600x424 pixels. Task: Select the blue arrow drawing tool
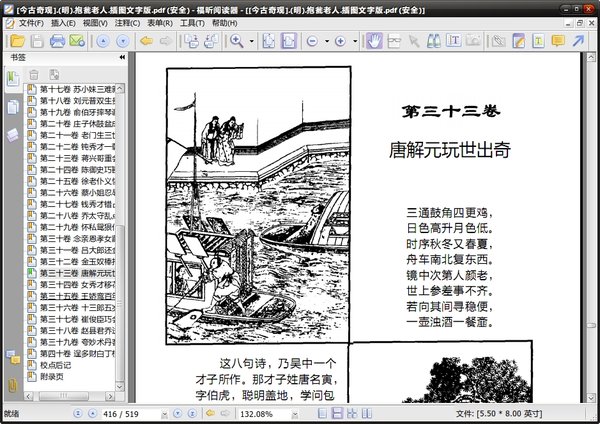[578, 41]
